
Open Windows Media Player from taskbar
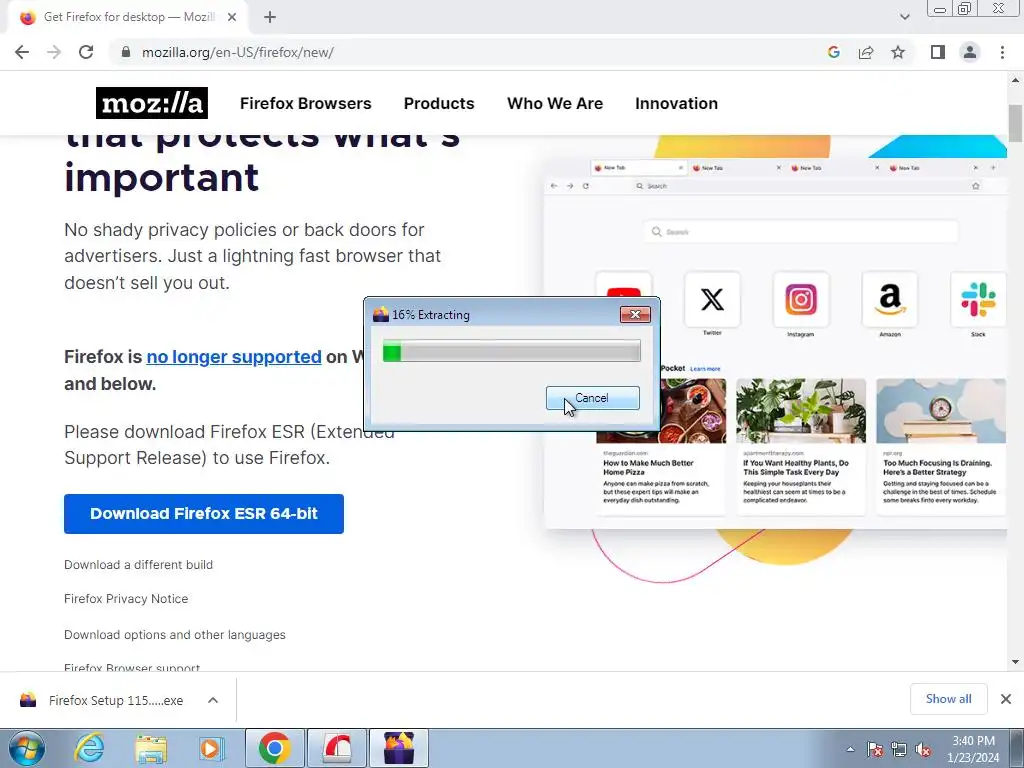point(211,748)
